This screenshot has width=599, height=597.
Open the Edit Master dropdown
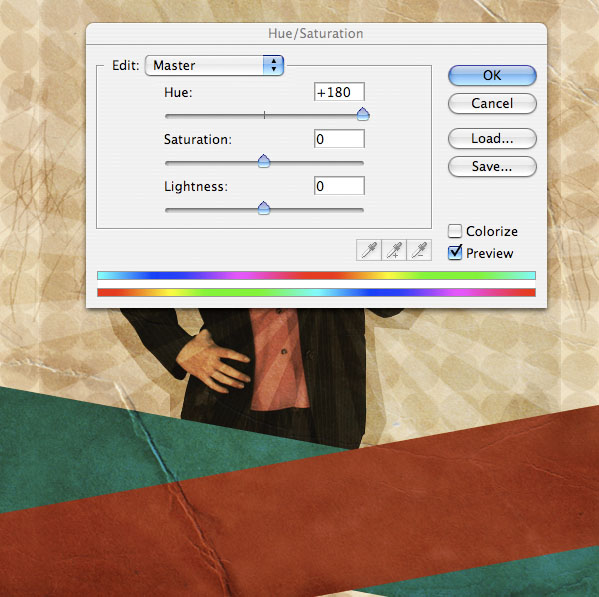click(214, 65)
